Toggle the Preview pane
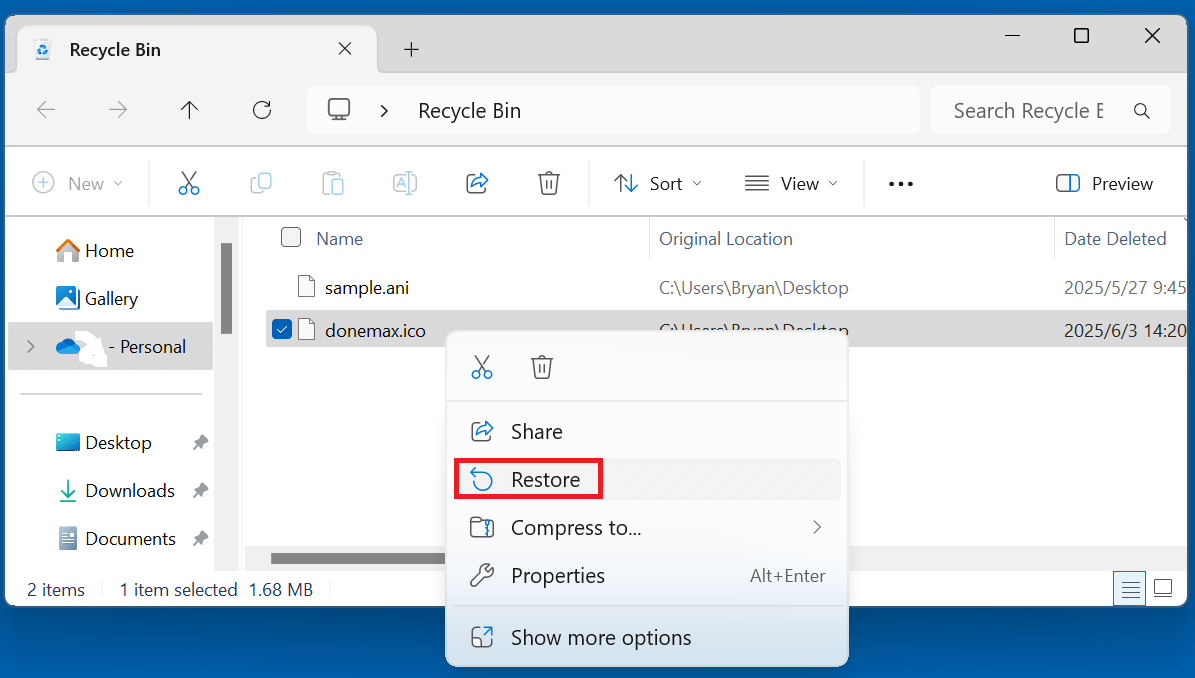 pos(1104,184)
